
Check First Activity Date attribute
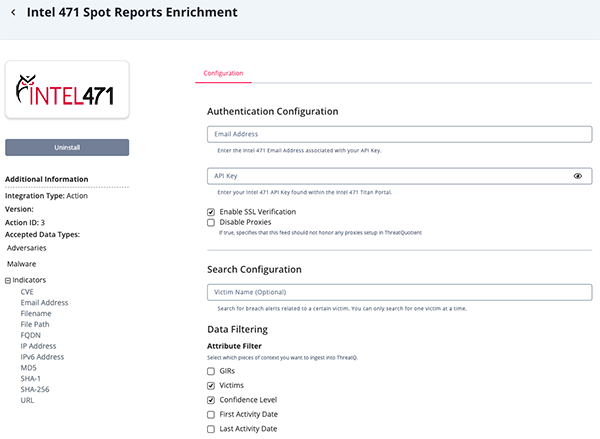(x=211, y=415)
